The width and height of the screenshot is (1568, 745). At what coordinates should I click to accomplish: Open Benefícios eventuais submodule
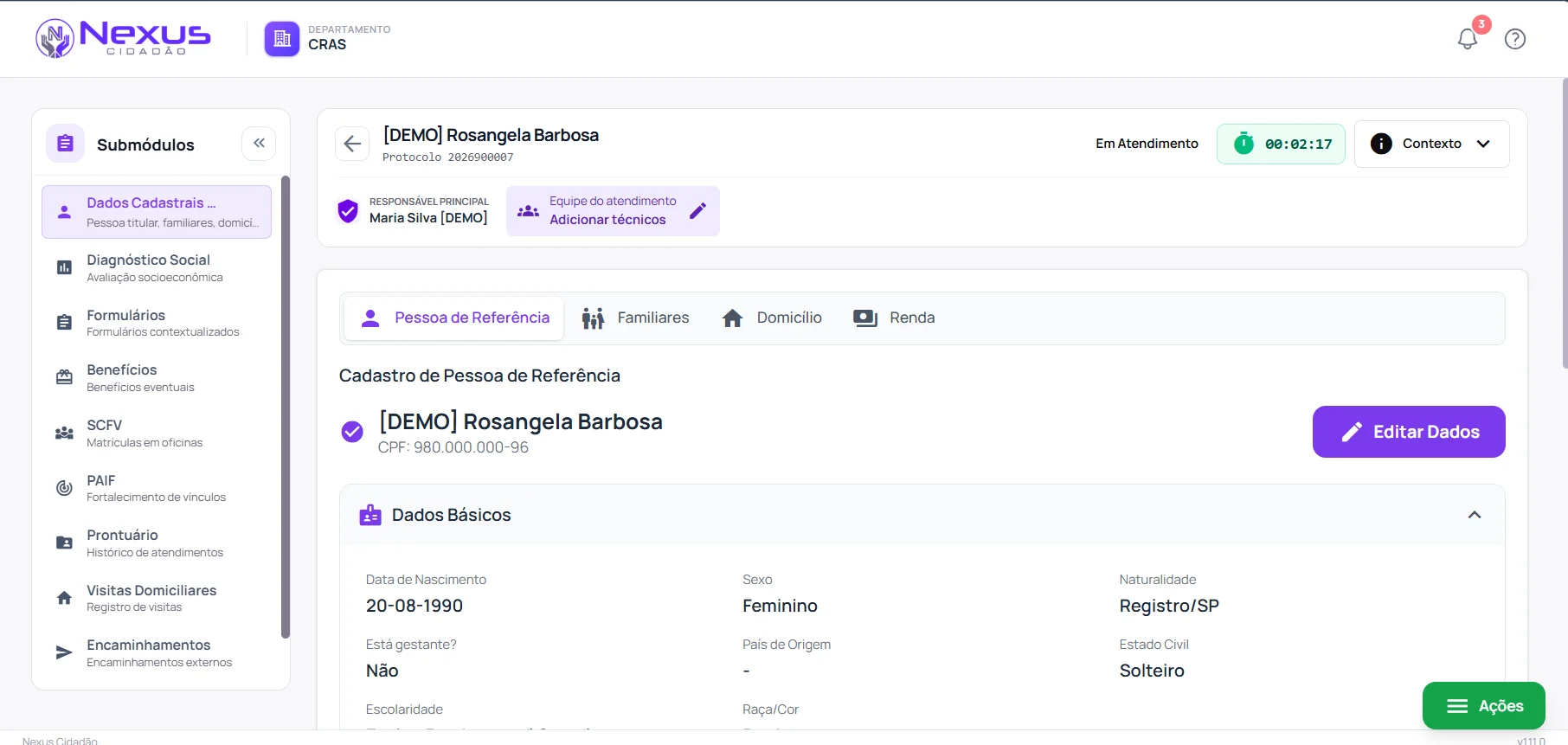pyautogui.click(x=157, y=377)
